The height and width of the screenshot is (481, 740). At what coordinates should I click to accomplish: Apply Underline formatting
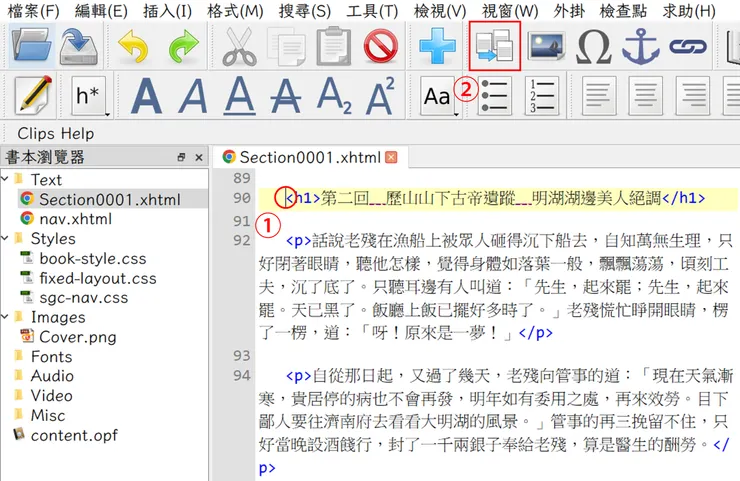(x=240, y=96)
